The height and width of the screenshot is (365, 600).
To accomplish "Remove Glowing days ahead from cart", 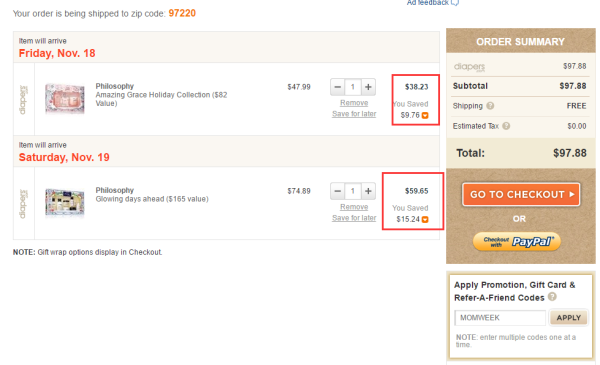I will pos(354,207).
